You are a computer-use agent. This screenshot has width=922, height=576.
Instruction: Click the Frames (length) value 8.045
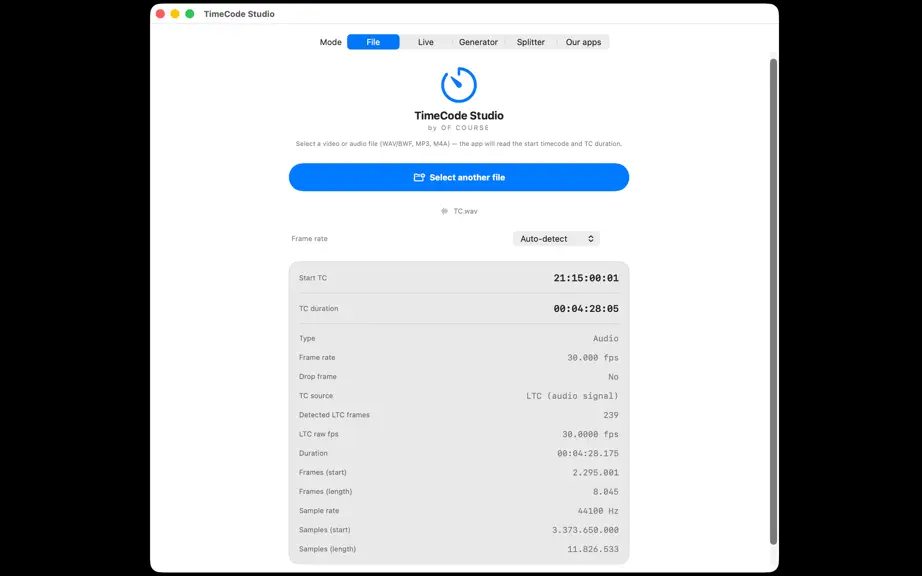(606, 491)
